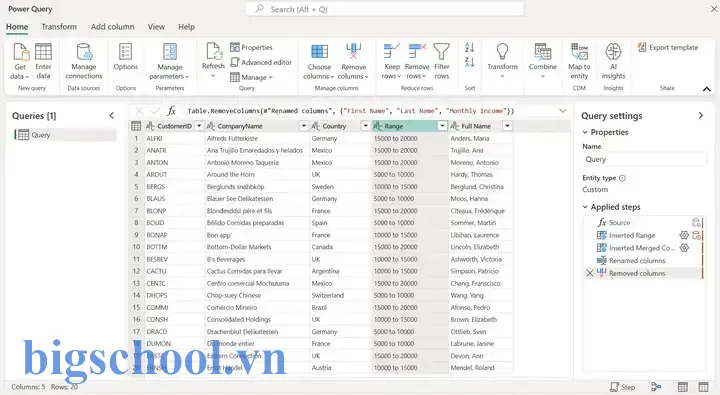Click Remove columns

(x=353, y=62)
